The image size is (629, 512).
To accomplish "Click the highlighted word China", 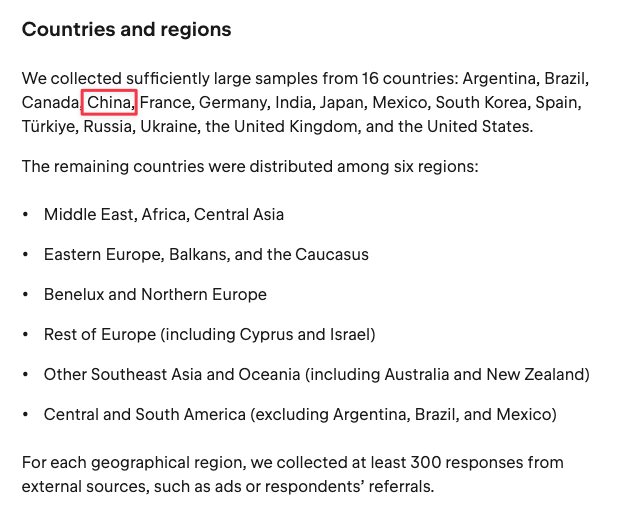I will (x=109, y=102).
